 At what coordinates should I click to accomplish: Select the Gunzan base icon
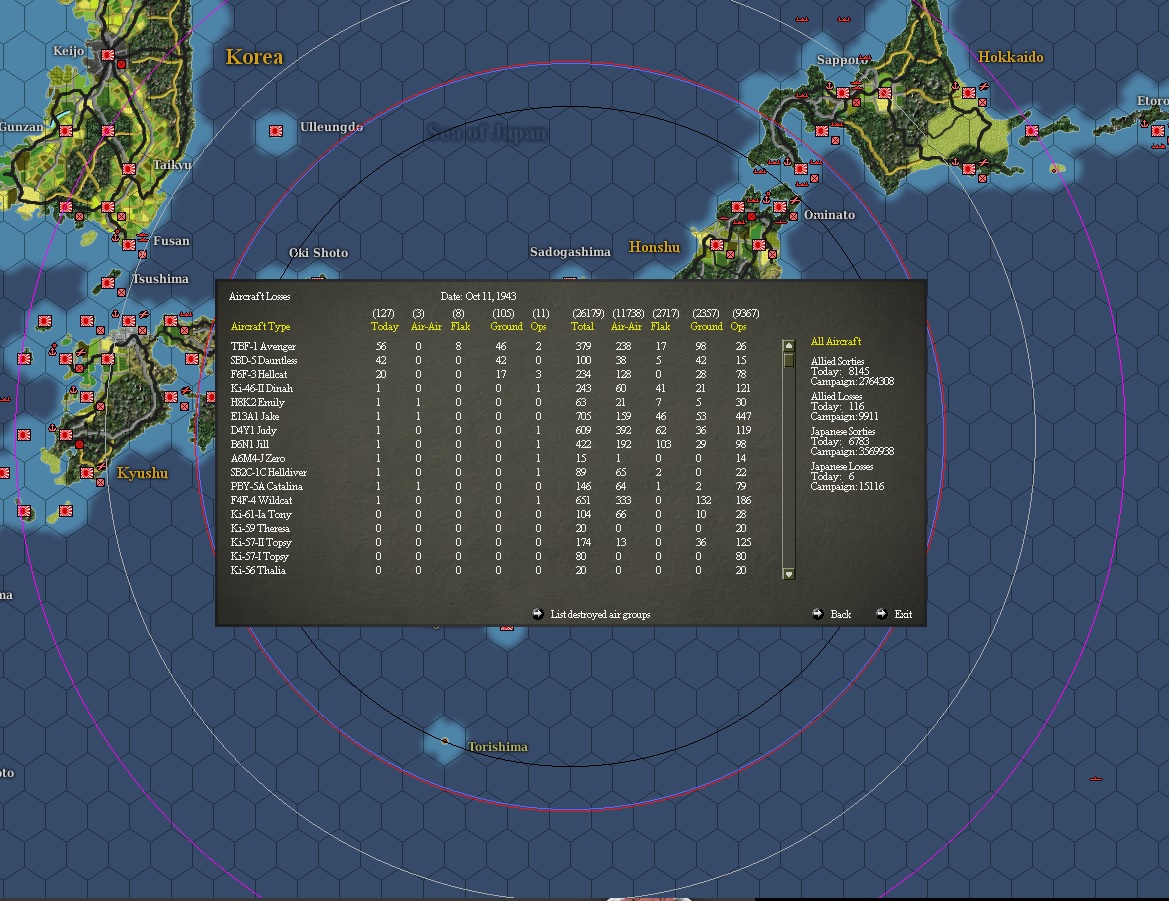click(x=66, y=131)
